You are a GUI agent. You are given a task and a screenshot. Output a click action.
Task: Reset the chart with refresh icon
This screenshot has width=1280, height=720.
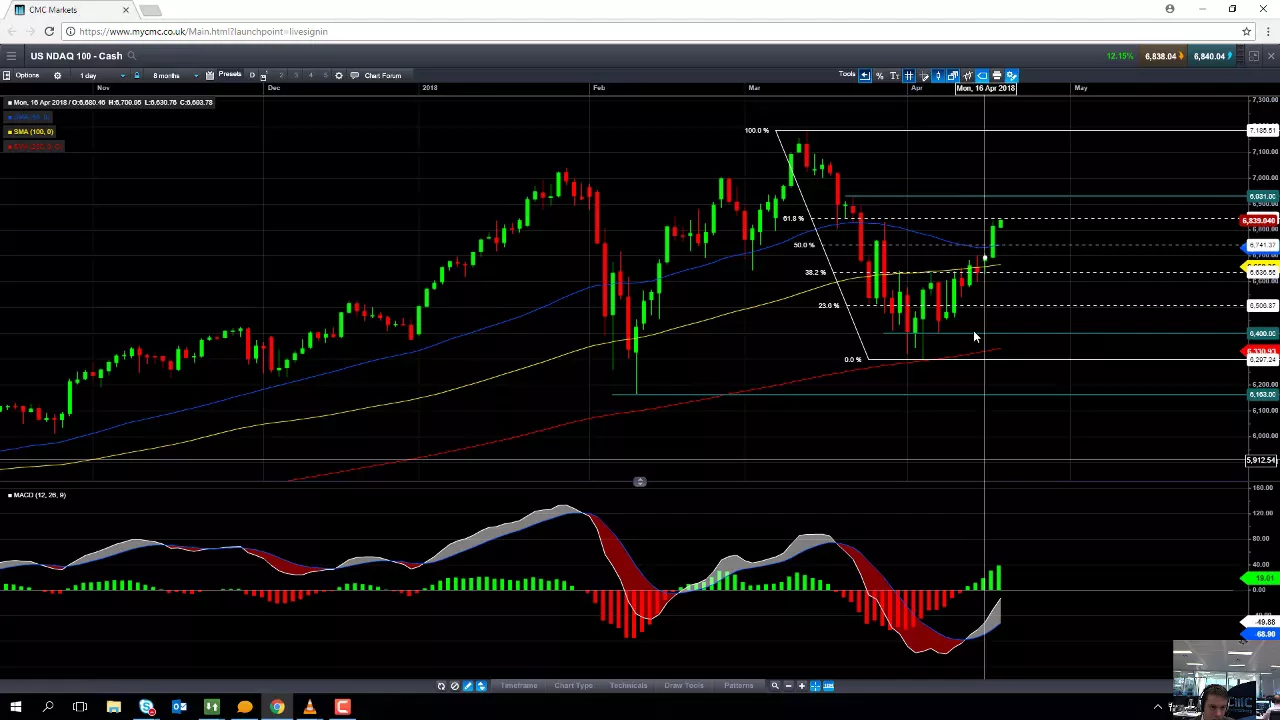pyautogui.click(x=441, y=686)
